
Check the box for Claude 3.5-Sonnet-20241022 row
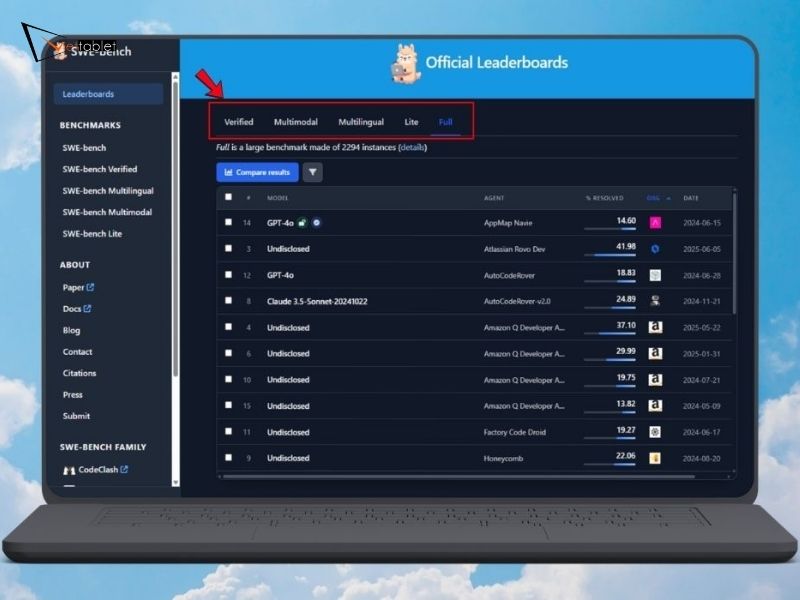(x=228, y=301)
